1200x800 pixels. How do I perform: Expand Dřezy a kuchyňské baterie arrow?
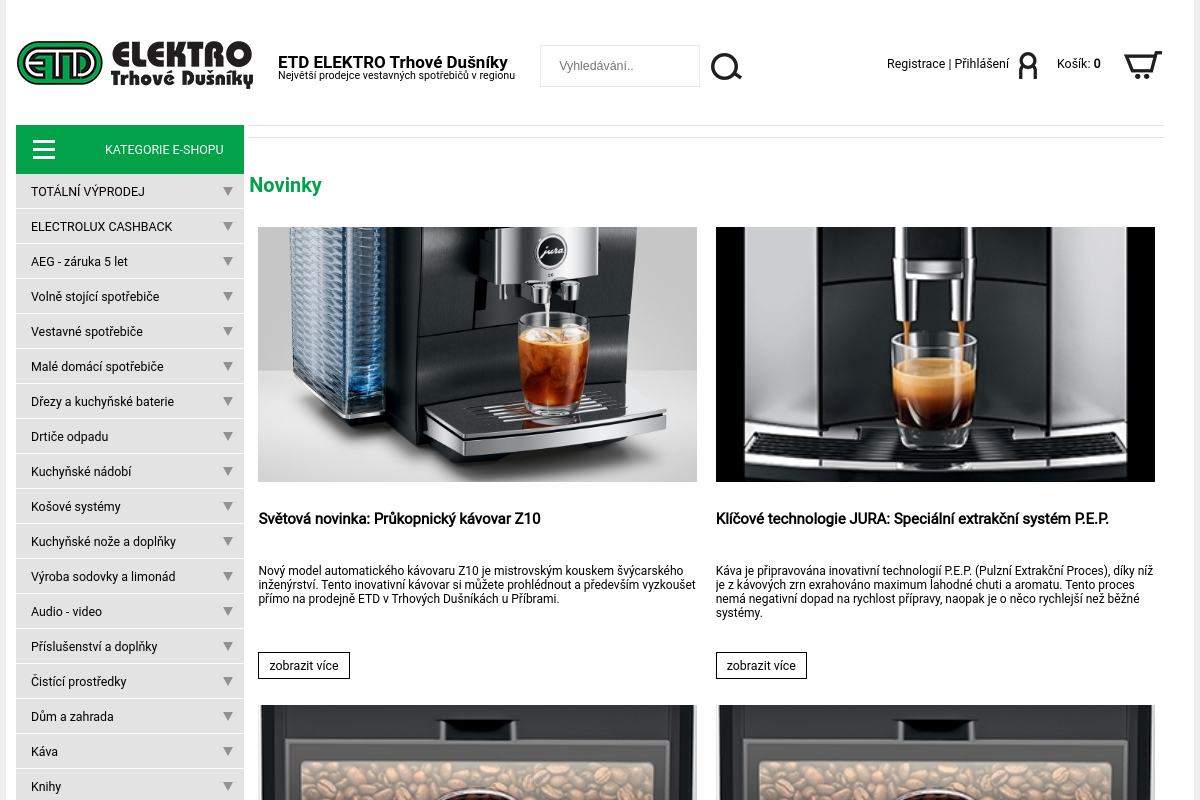click(228, 401)
